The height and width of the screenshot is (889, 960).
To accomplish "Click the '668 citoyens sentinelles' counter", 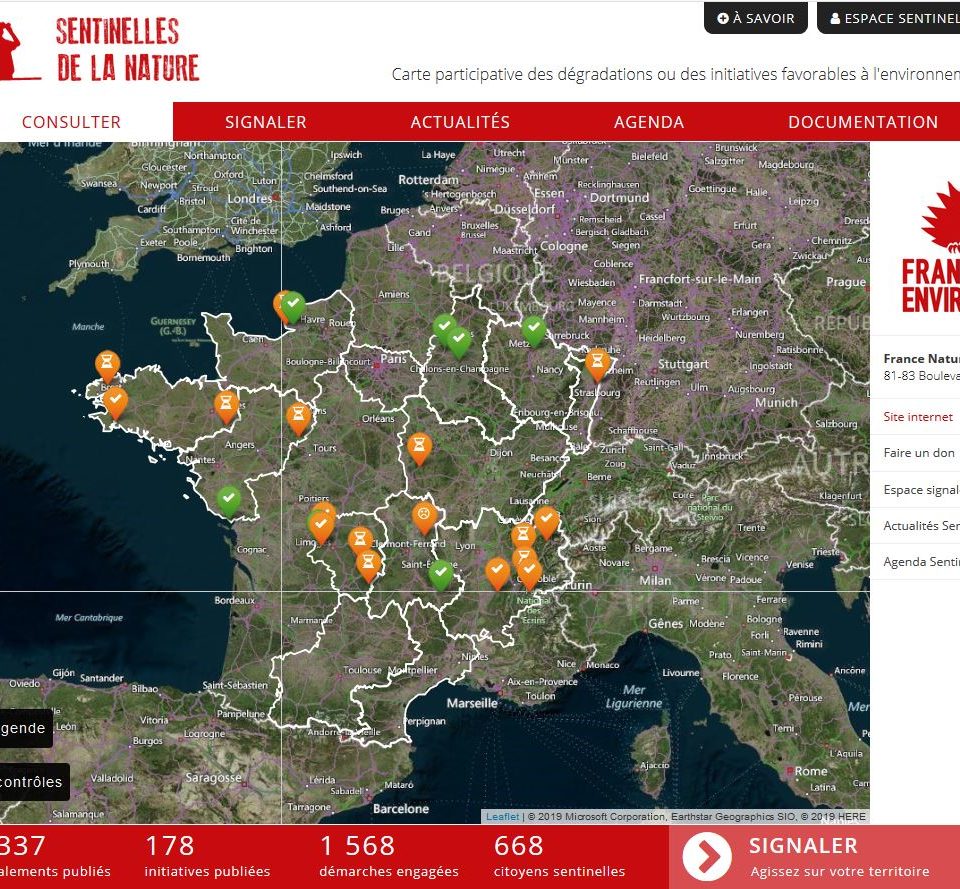I will [x=559, y=856].
